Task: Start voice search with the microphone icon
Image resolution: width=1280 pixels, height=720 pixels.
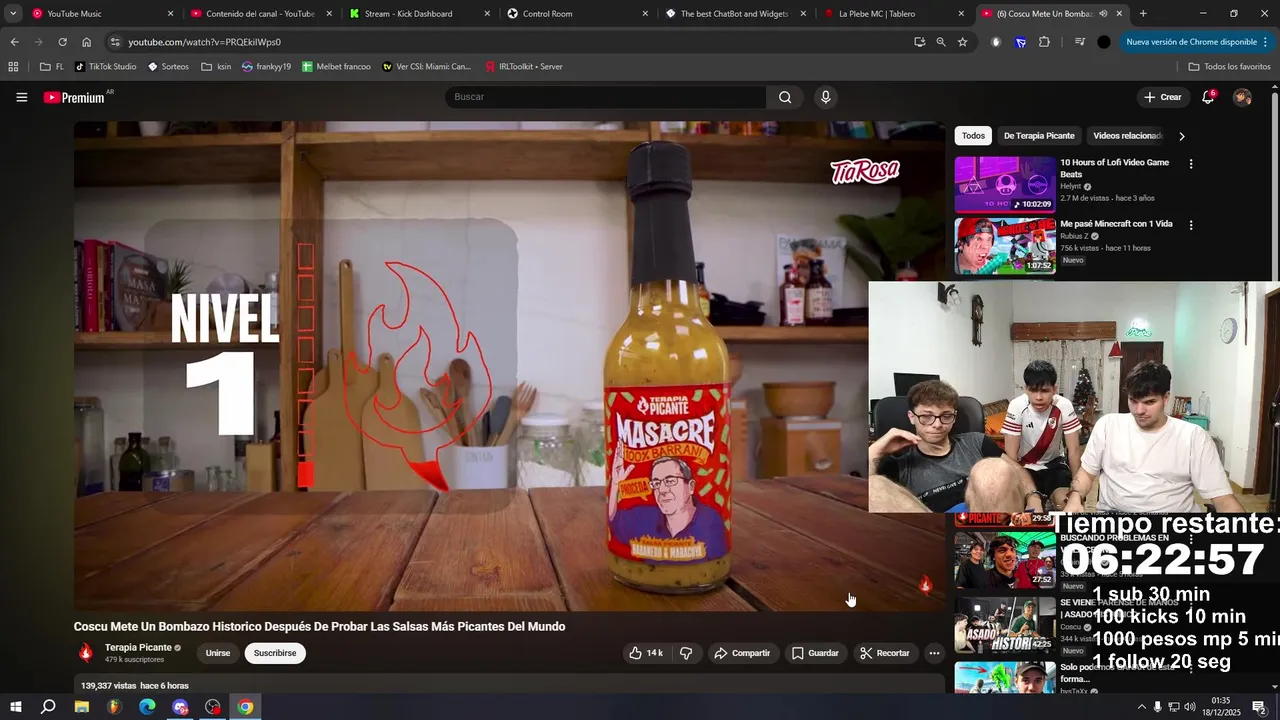Action: click(x=825, y=97)
